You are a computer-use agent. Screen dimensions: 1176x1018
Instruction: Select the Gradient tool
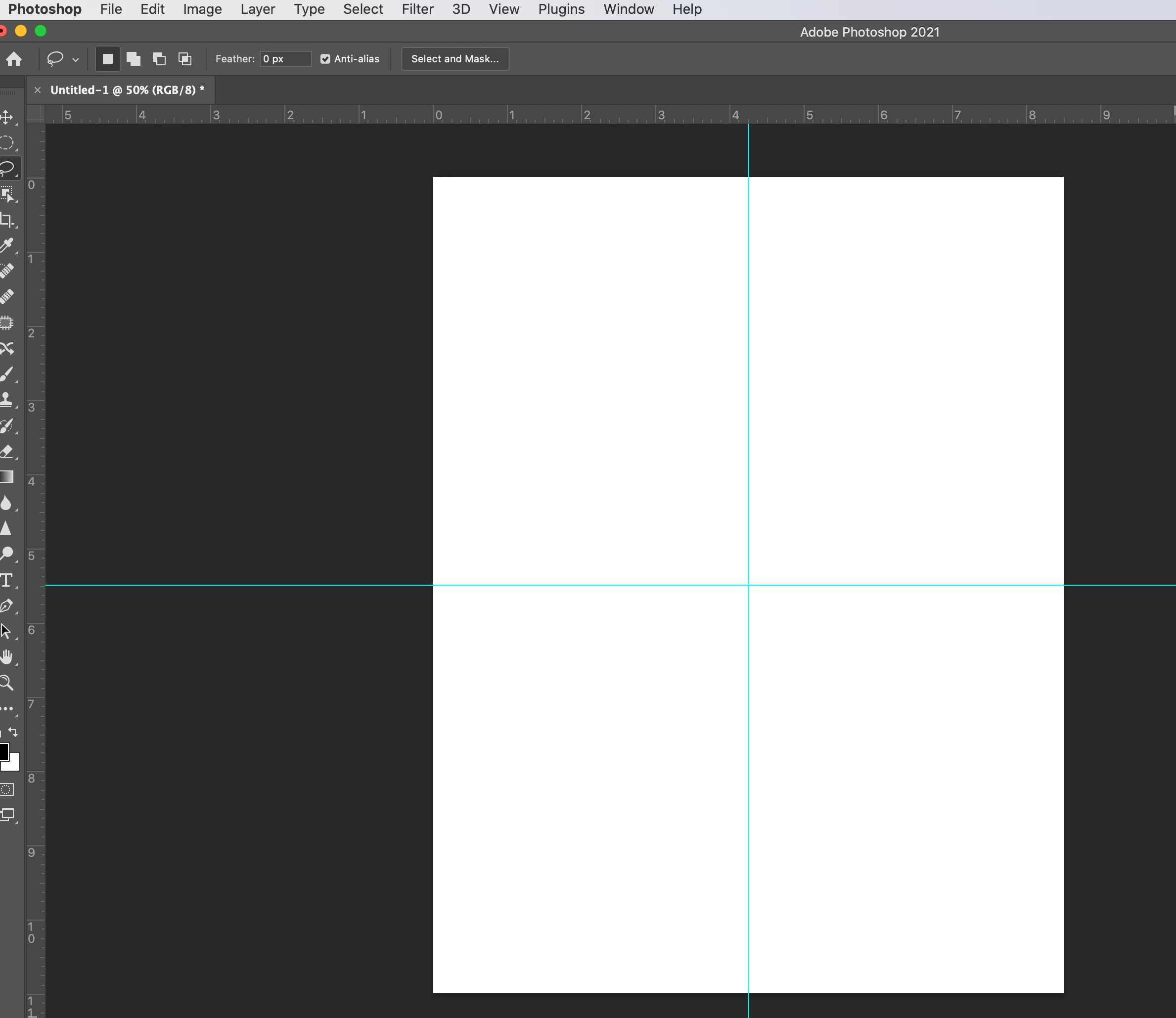pyautogui.click(x=7, y=477)
